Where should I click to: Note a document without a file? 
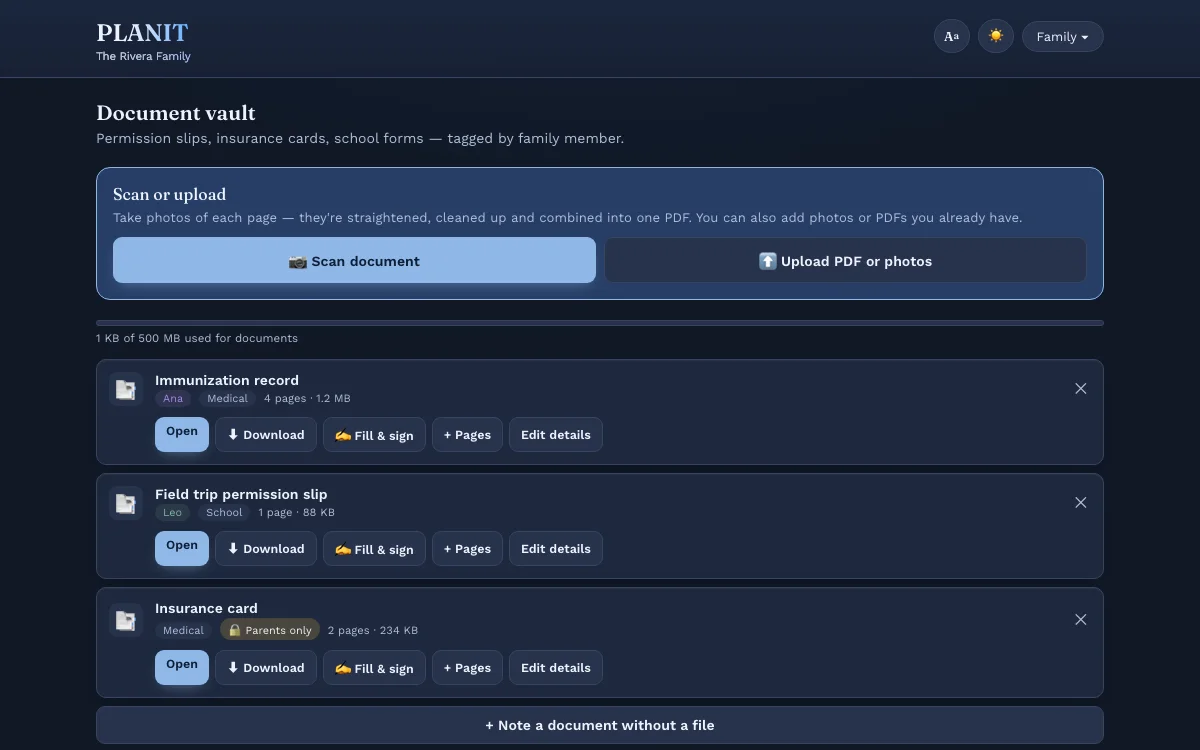(600, 725)
